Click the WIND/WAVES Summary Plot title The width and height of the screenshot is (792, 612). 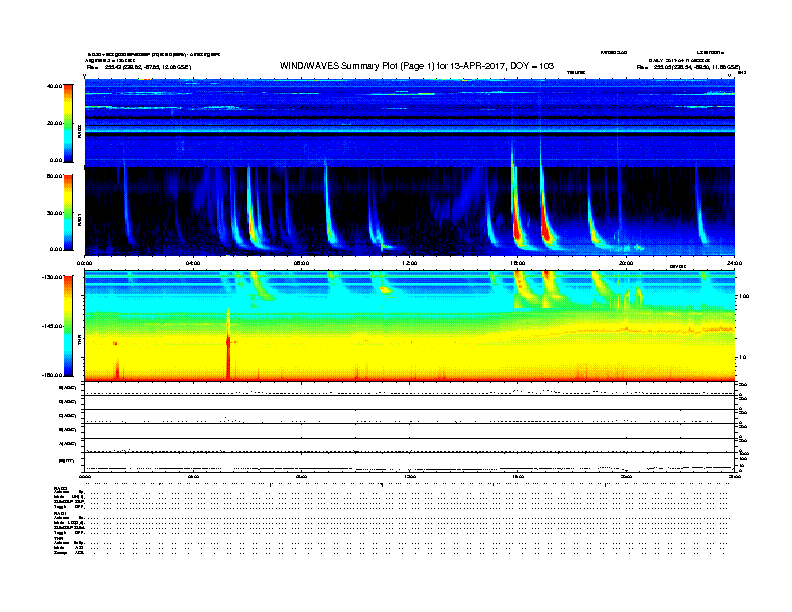pyautogui.click(x=417, y=66)
